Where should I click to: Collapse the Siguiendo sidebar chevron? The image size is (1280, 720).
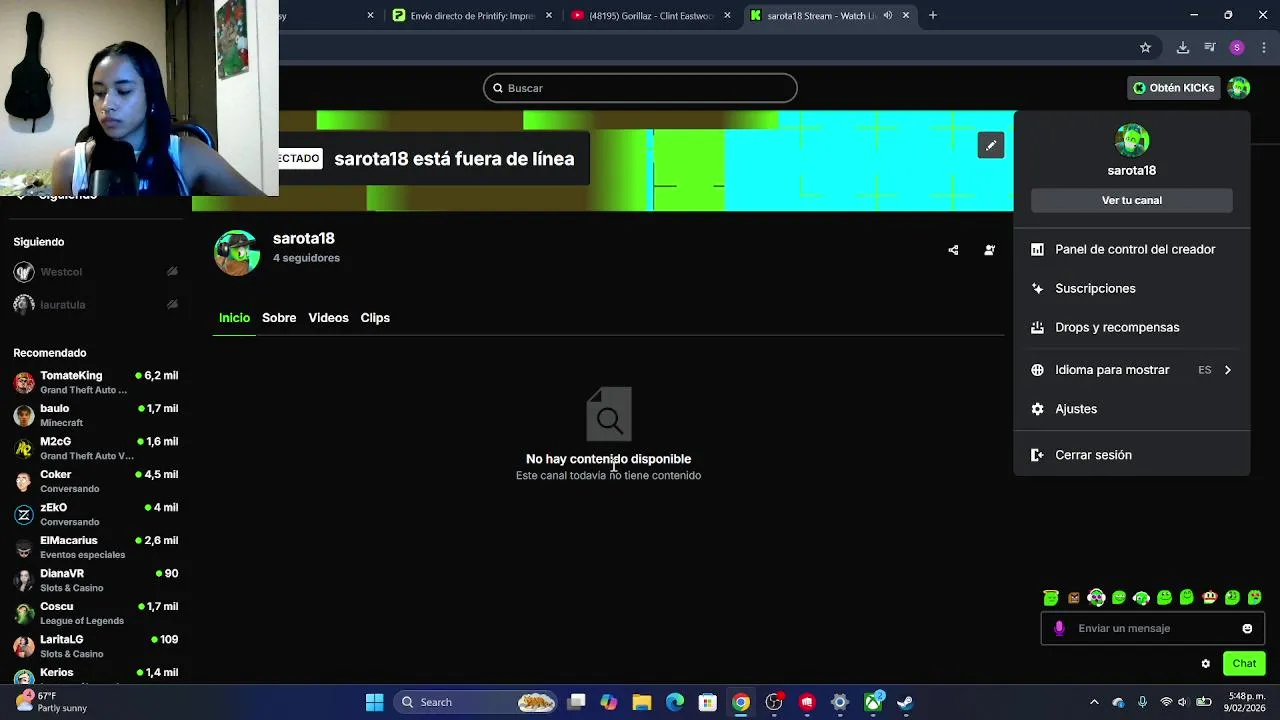20,197
